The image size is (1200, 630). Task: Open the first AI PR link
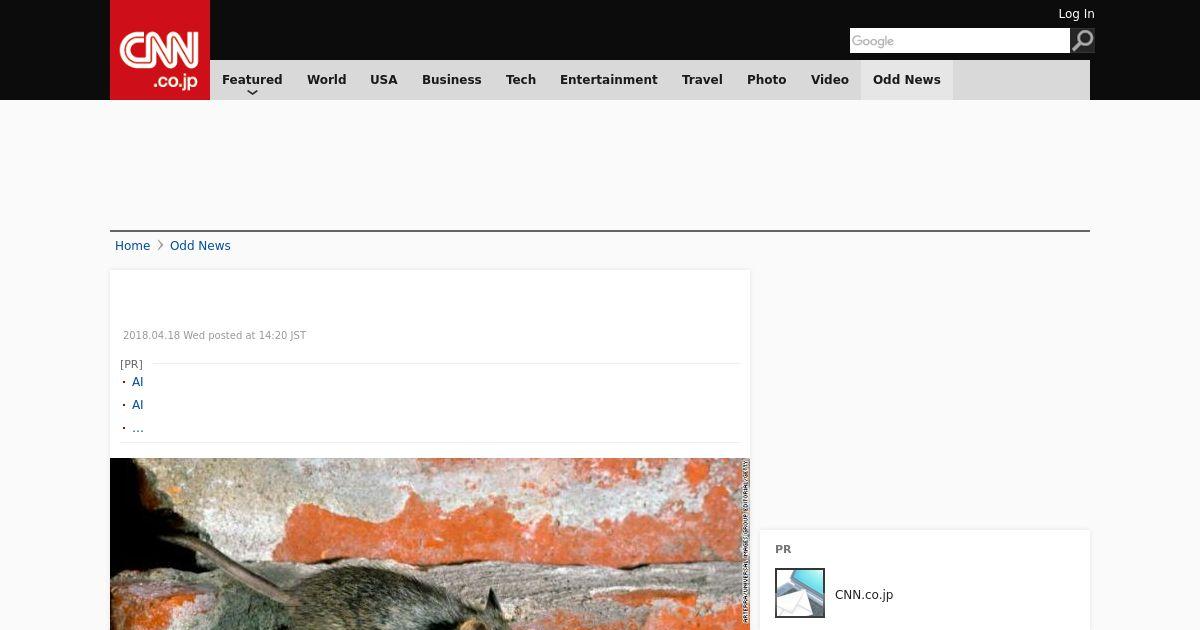click(x=138, y=382)
